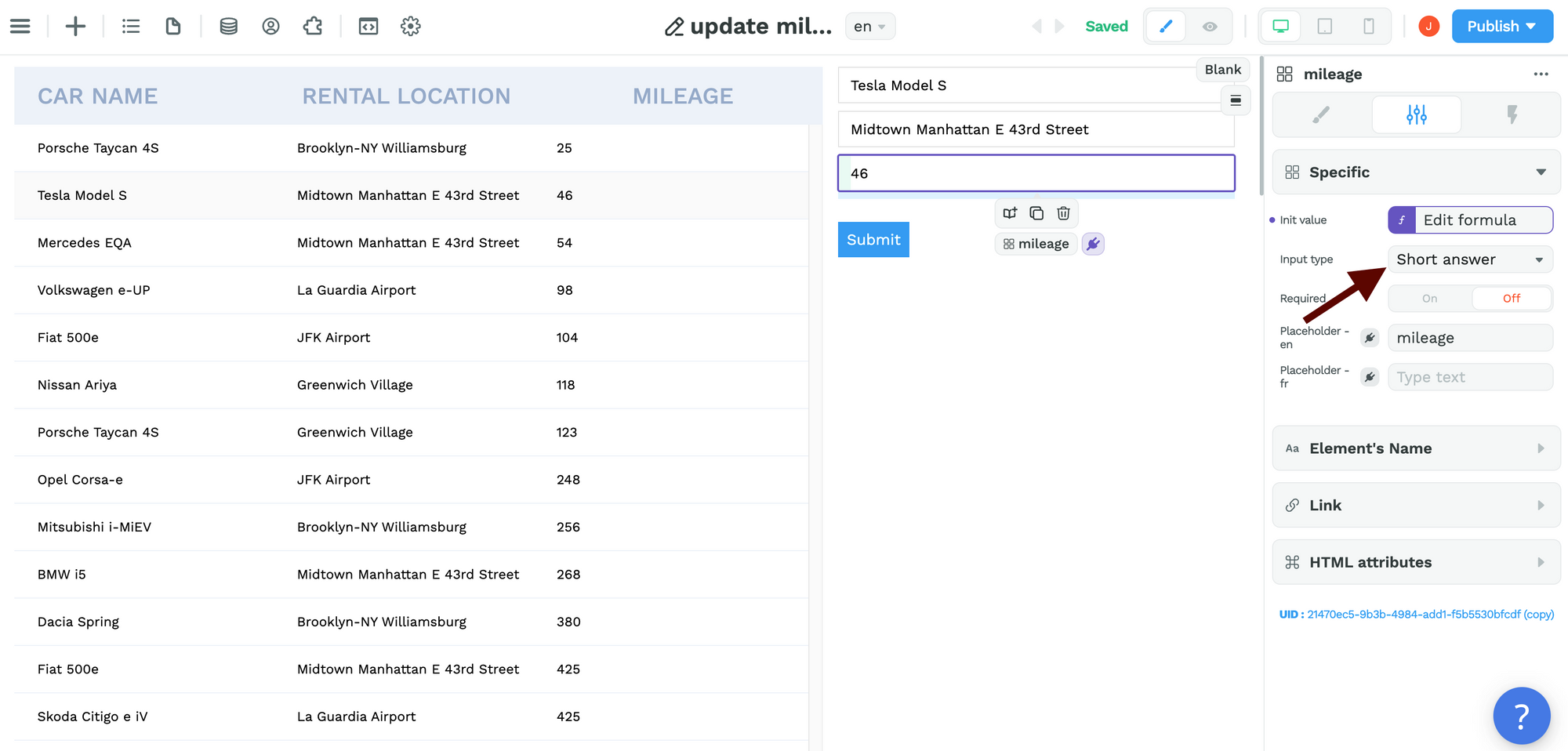Select desktop screen size view
This screenshot has height=751, width=1568.
point(1280,26)
